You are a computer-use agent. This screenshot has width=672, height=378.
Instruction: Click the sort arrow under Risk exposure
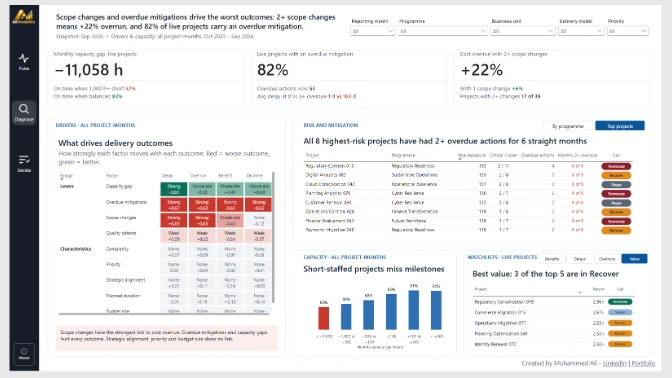pos(460,159)
